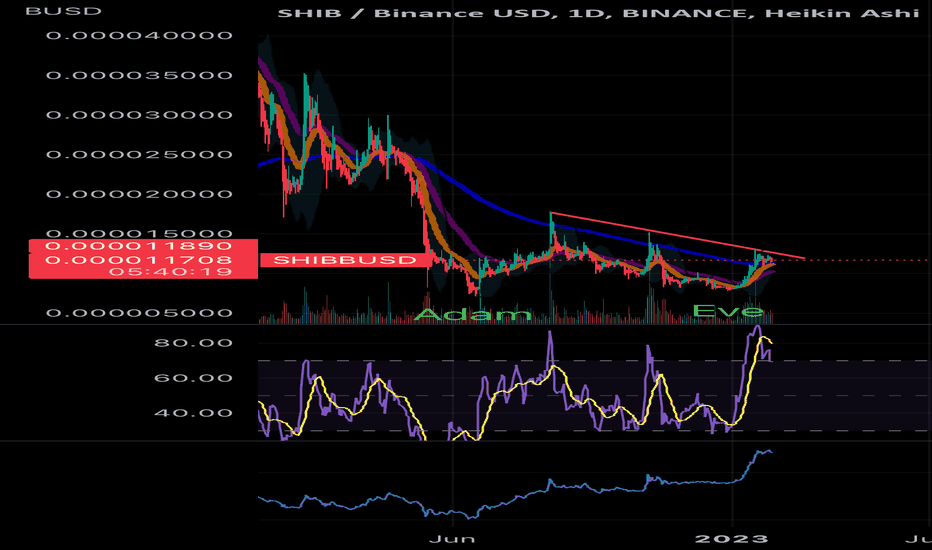932x550 pixels.
Task: Click the 80.00 RSI scale label
Action: coord(193,343)
